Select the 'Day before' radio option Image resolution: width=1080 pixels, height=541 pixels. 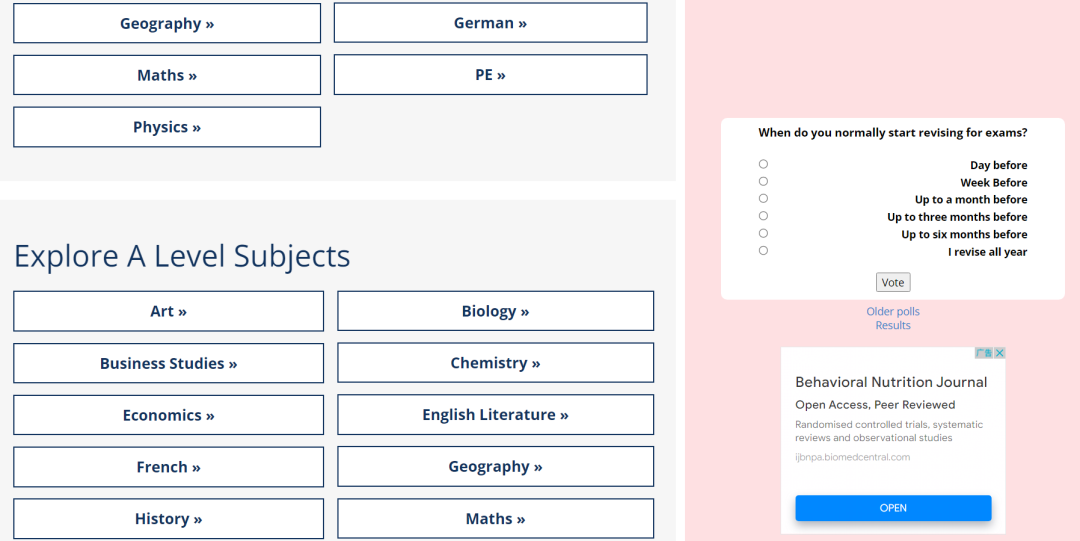tap(763, 164)
